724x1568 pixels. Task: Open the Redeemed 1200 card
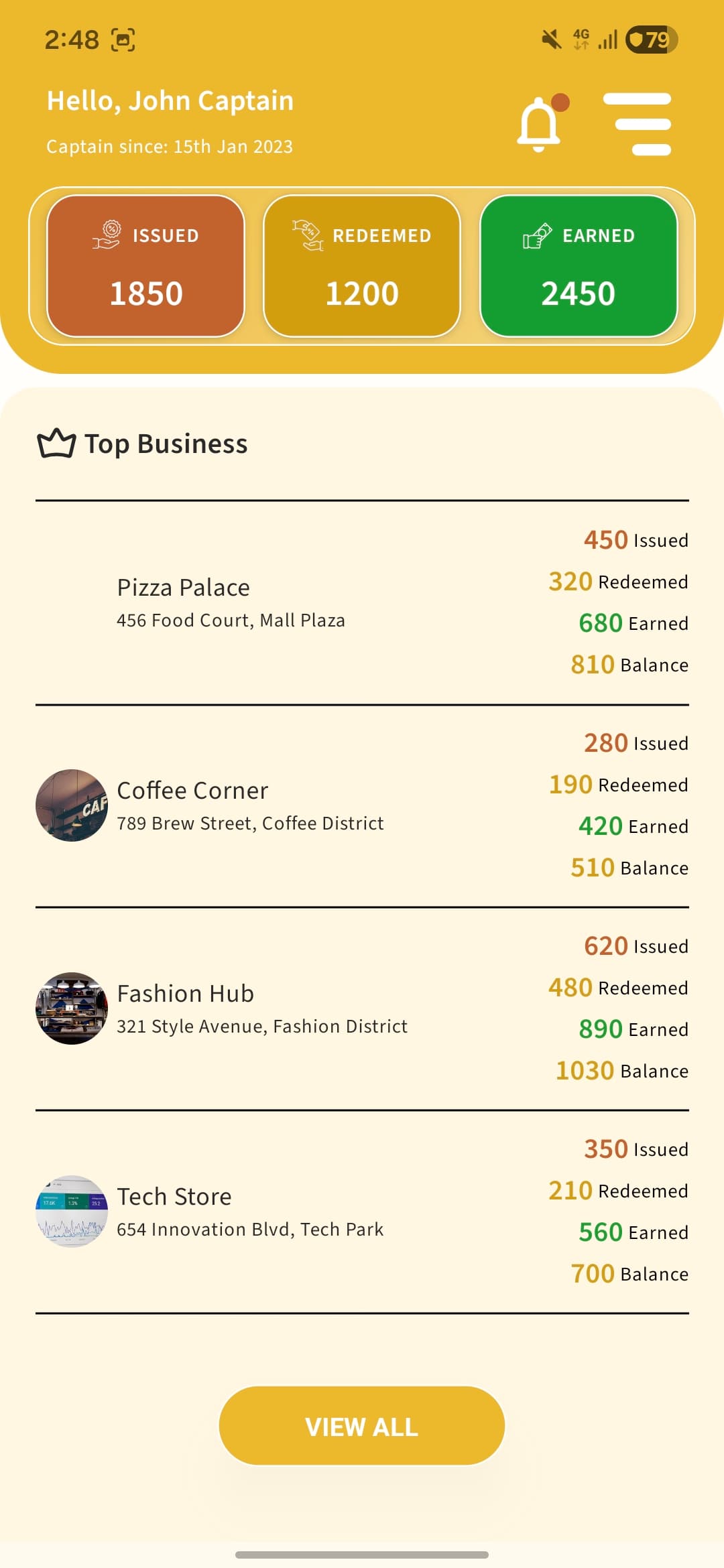(x=362, y=266)
